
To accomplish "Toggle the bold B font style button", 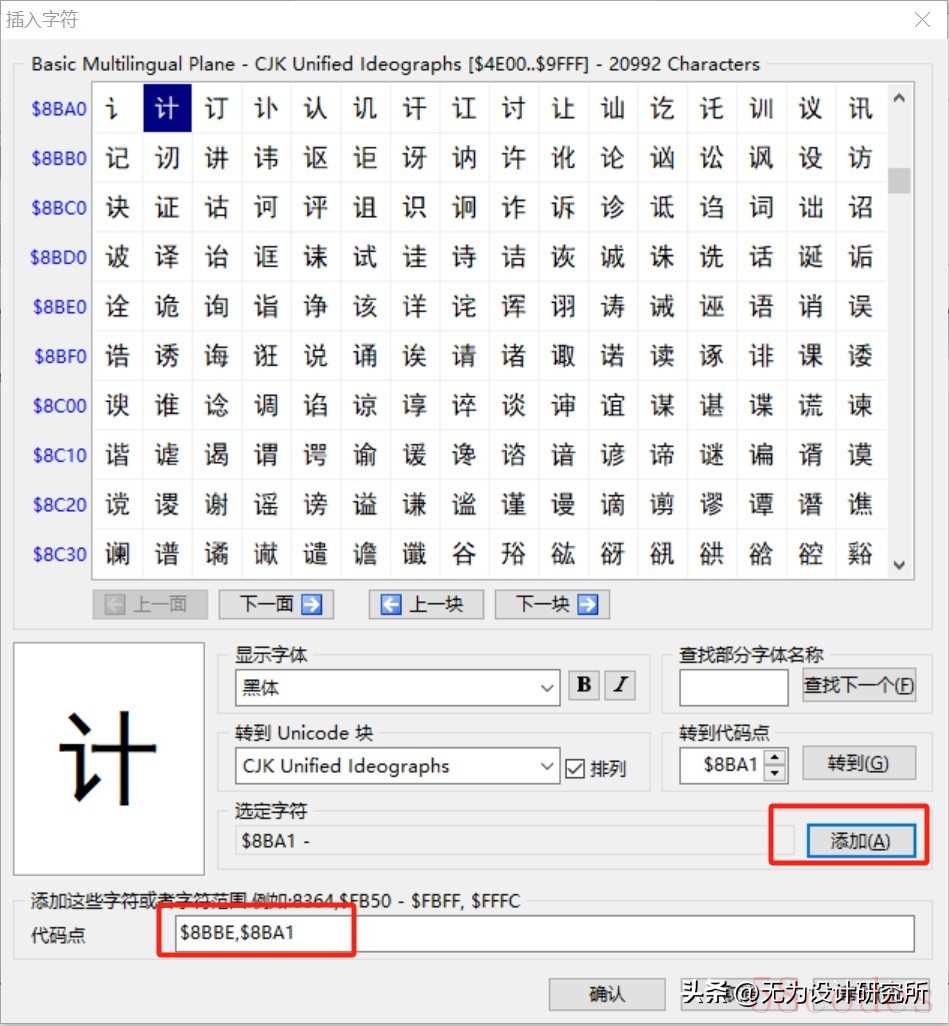I will click(x=584, y=685).
